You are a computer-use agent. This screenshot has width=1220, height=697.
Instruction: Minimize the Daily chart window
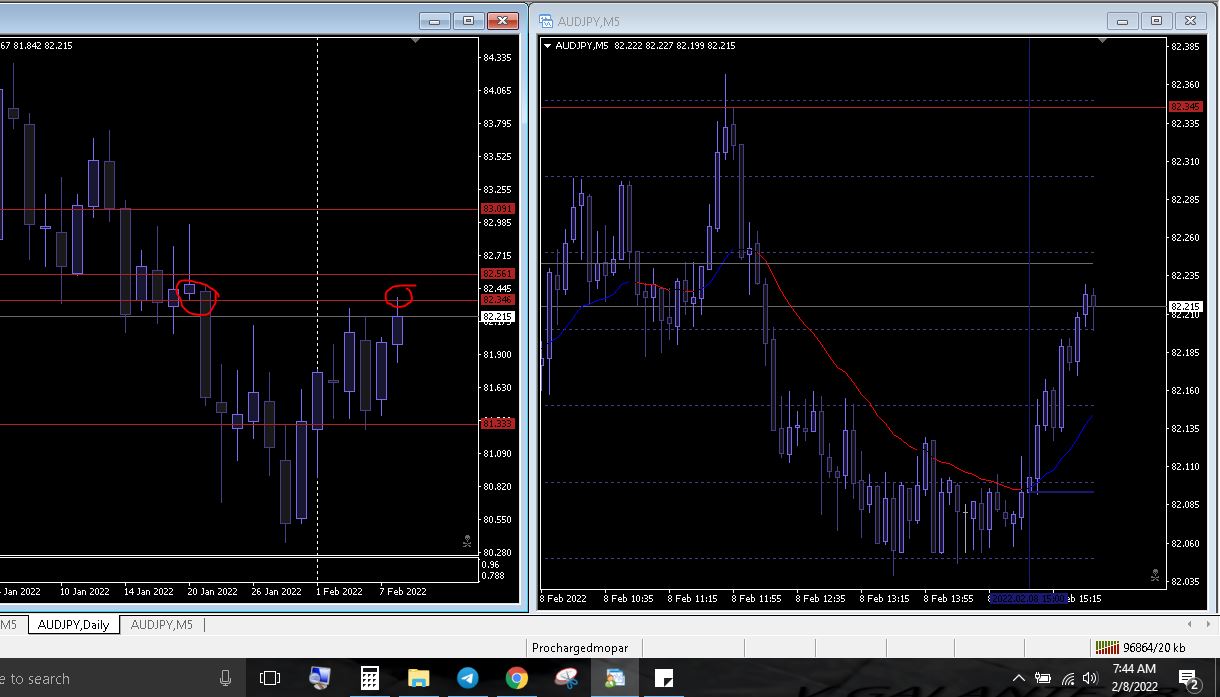pos(434,20)
